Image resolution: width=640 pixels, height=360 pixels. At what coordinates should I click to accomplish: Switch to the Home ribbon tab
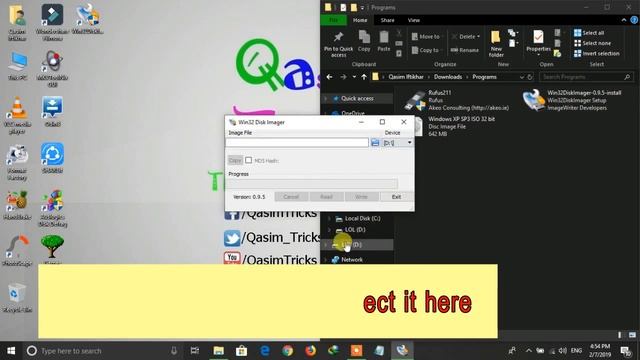(360, 20)
